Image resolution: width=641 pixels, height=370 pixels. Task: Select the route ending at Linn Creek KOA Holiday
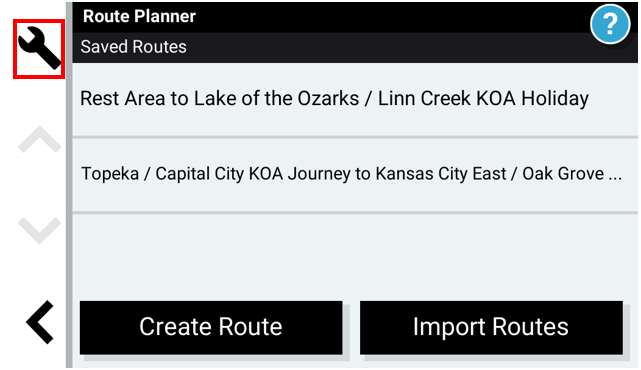[x=355, y=100]
